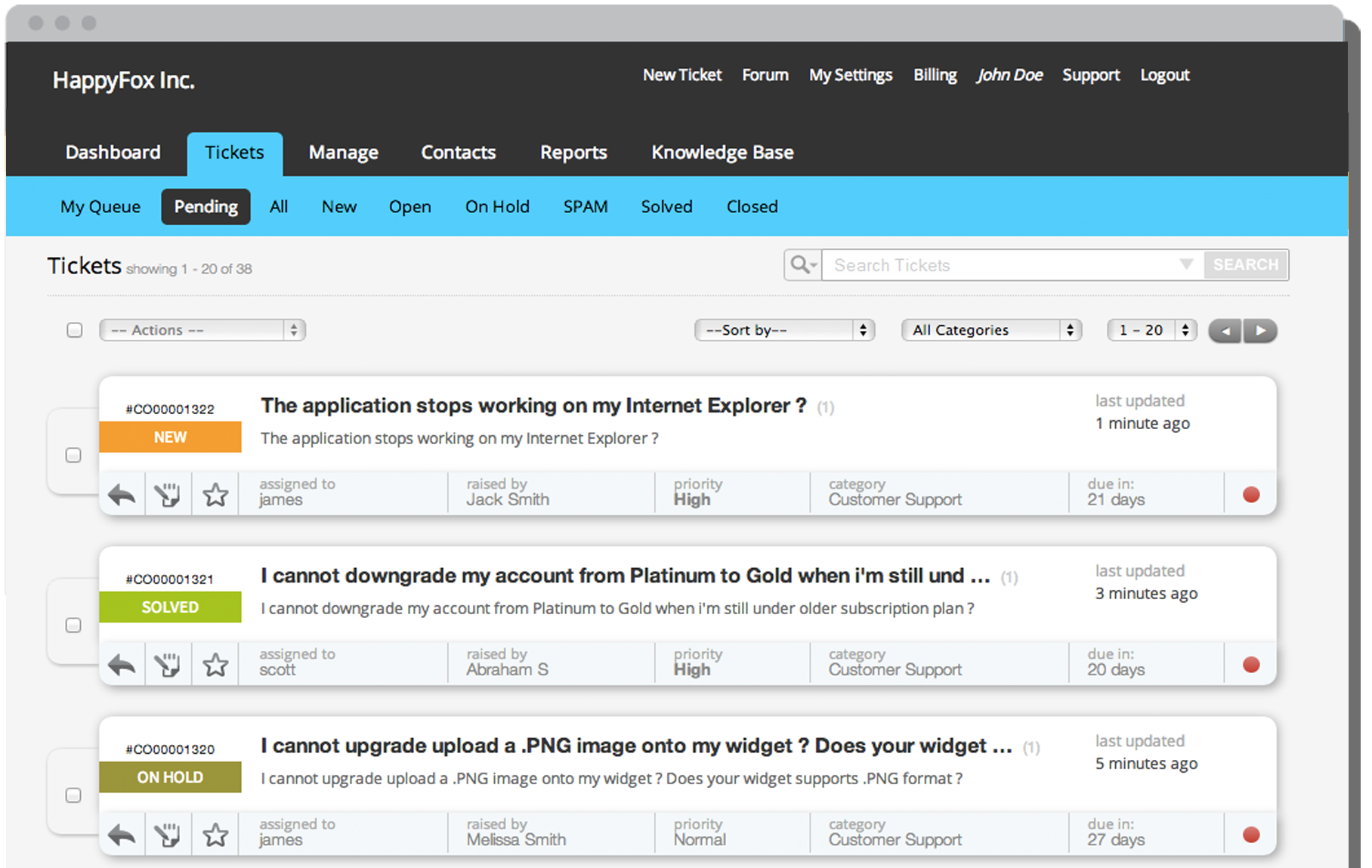The width and height of the screenshot is (1372, 868).
Task: Click reply arrow on ticket #CO00001322
Action: click(x=122, y=496)
